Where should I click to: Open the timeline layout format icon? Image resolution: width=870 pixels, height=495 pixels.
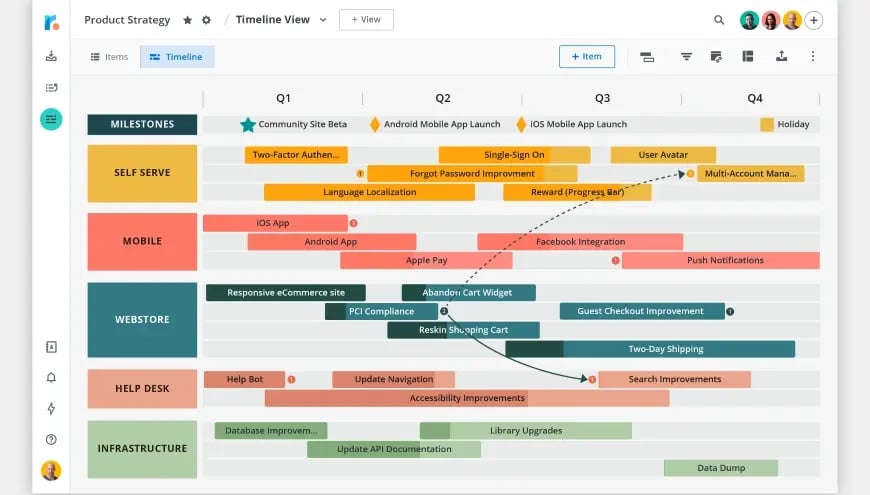point(647,57)
